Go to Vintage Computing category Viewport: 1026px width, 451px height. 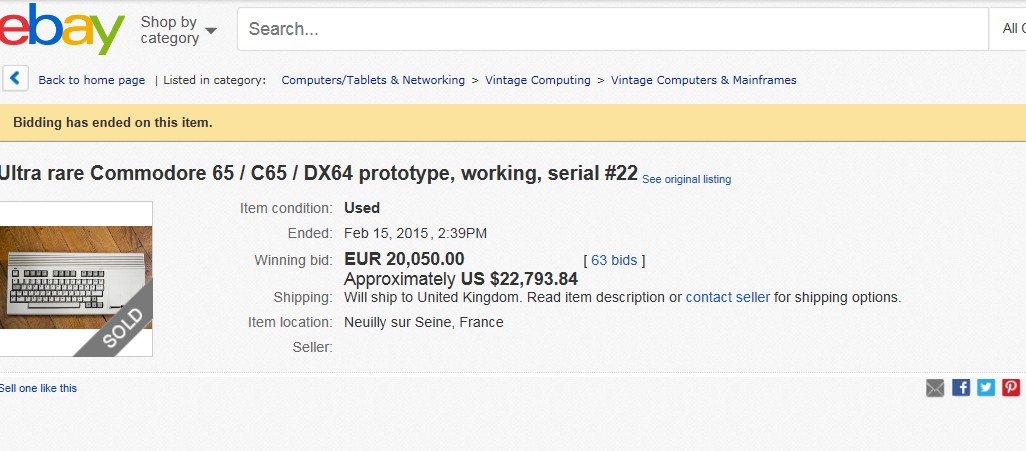coord(538,80)
